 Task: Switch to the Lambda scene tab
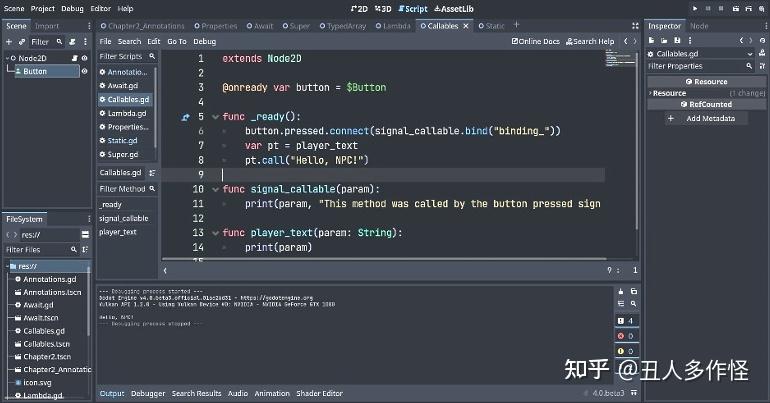393,26
